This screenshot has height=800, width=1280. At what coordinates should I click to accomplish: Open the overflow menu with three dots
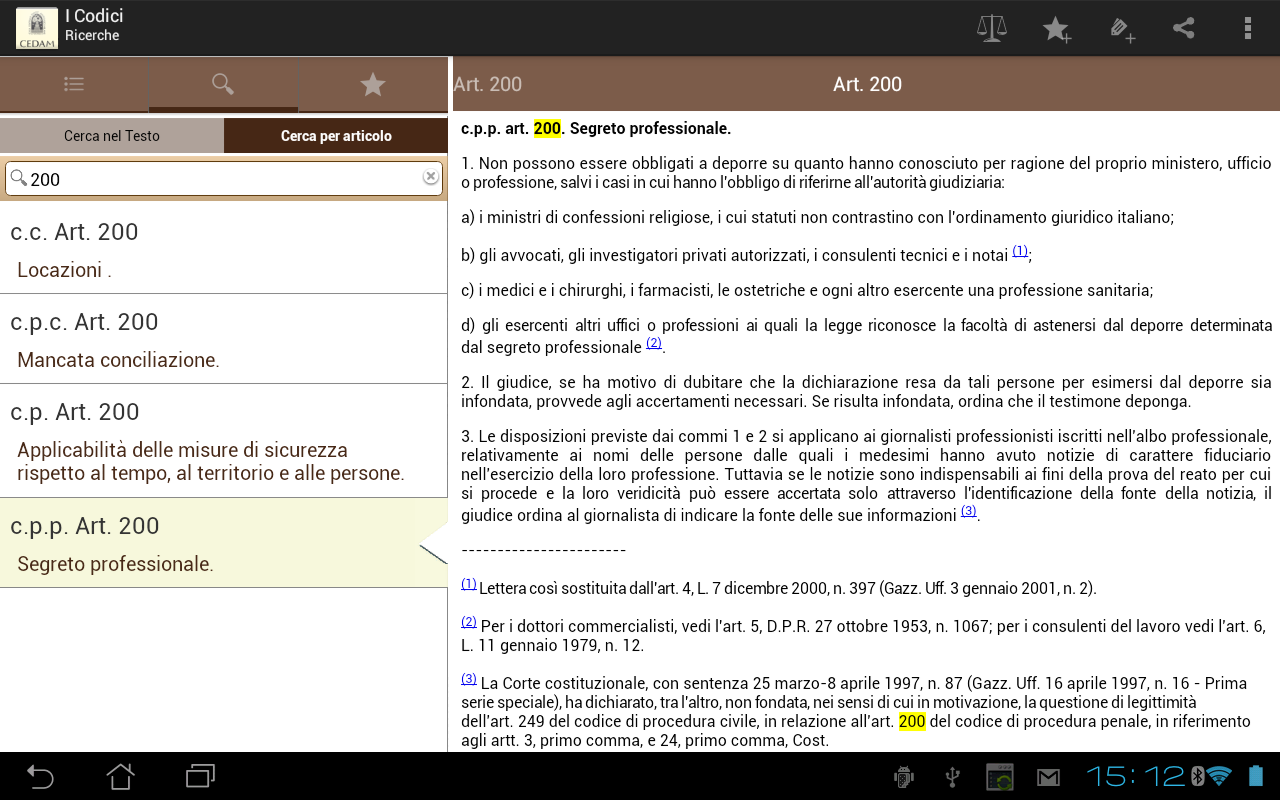[x=1247, y=28]
